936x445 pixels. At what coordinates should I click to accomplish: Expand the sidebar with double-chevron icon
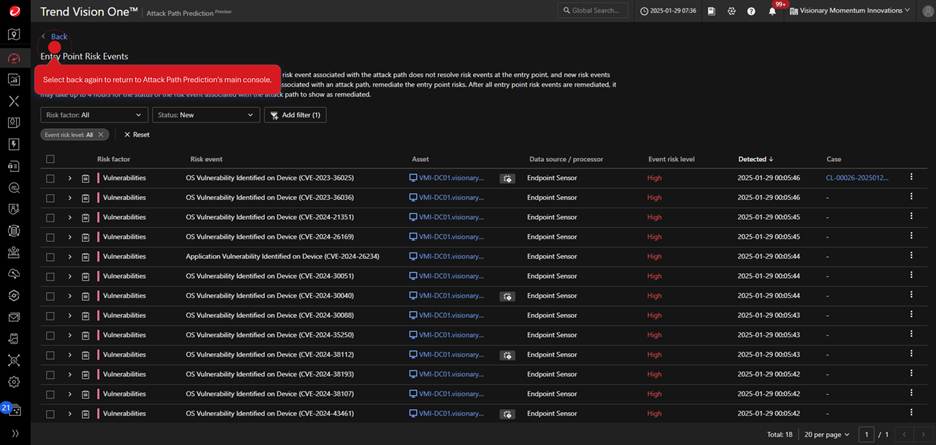pos(15,434)
